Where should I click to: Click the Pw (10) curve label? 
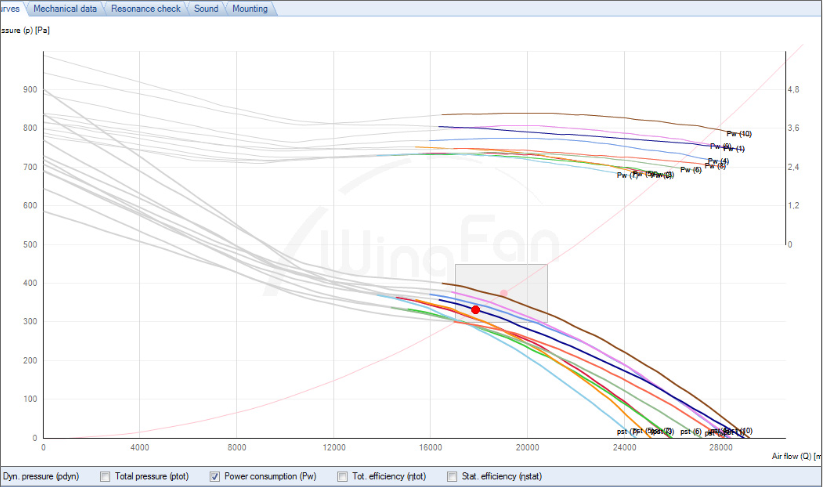[x=739, y=133]
